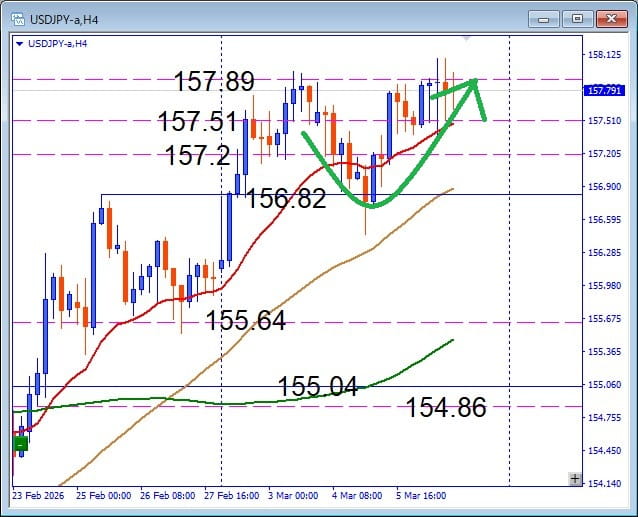The height and width of the screenshot is (517, 638).
Task: Click the 4 Mar 08:00 time label
Action: [x=357, y=495]
